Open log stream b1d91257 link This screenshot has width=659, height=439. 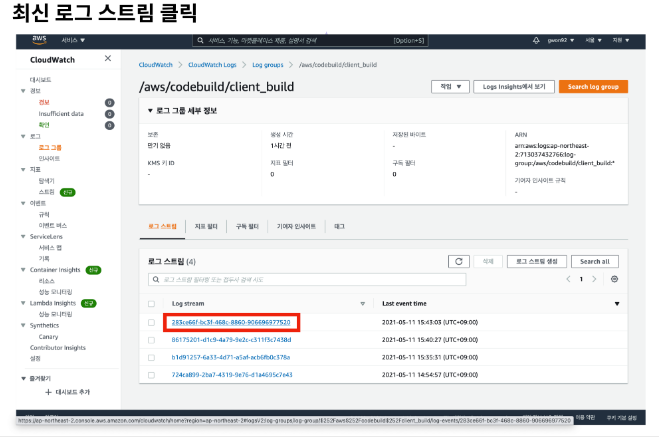point(231,358)
